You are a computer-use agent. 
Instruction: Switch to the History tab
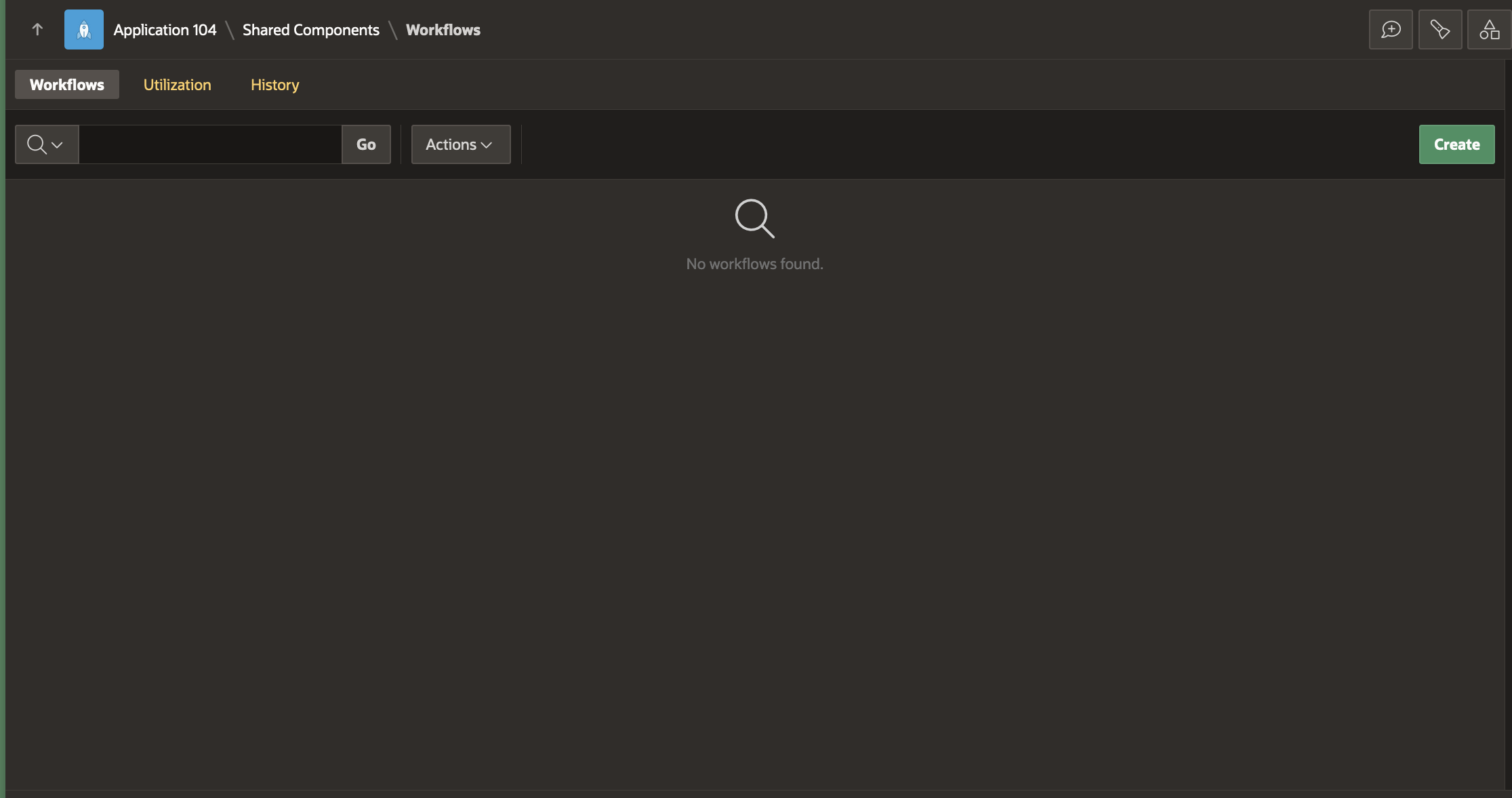click(x=274, y=85)
